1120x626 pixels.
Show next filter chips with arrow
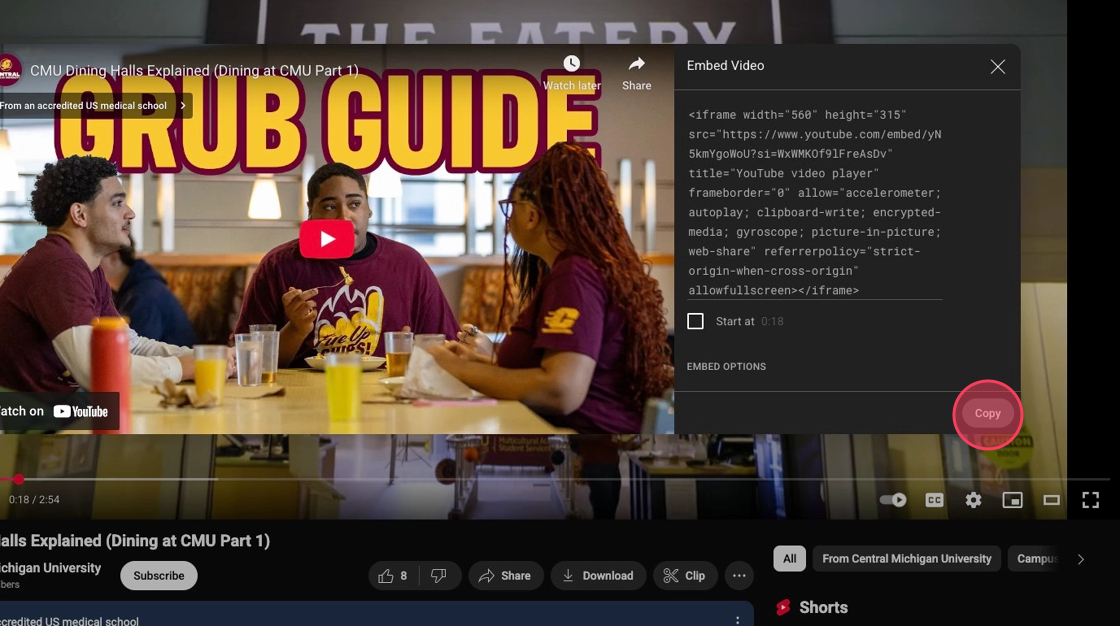[x=1081, y=559]
